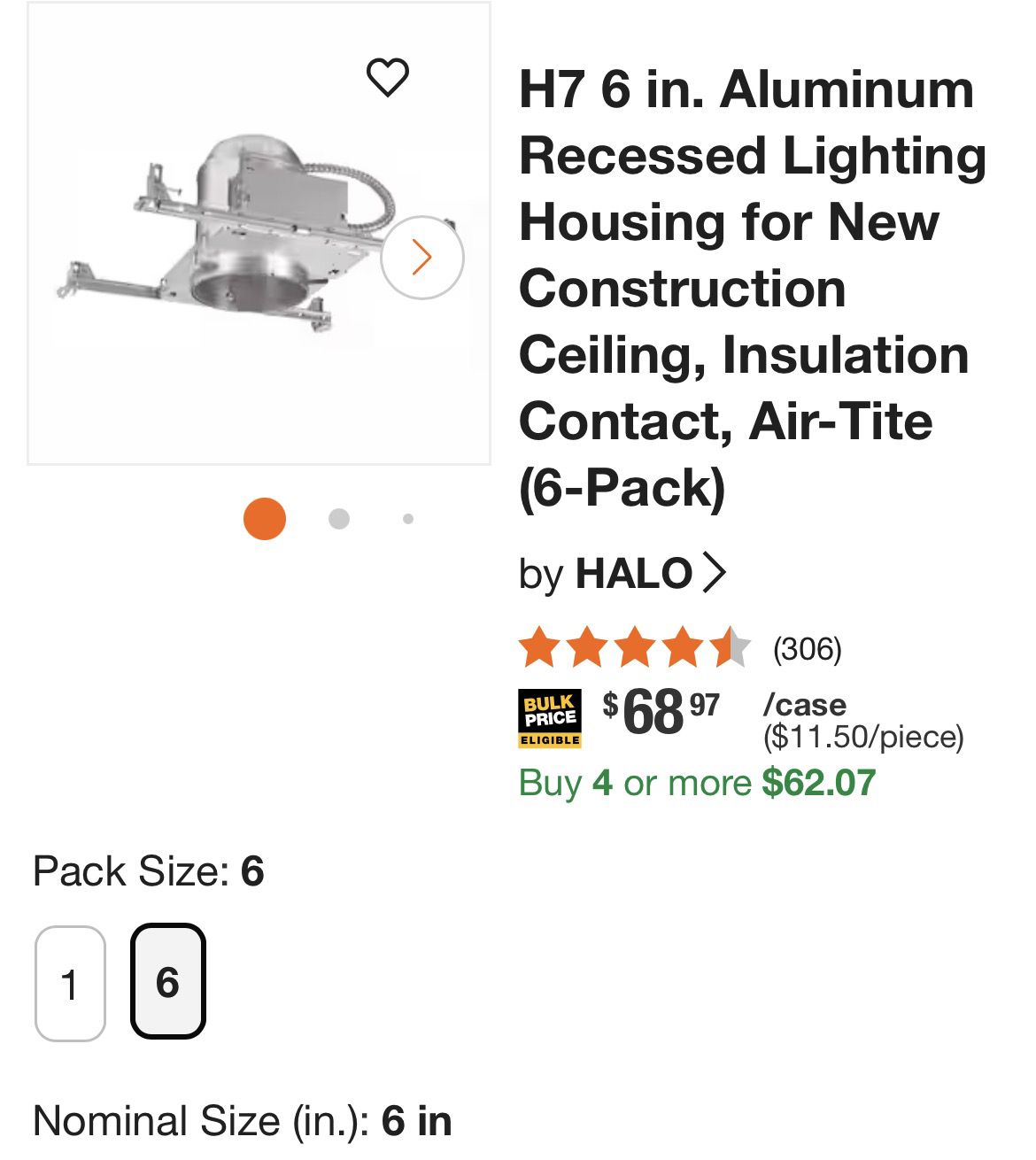
Task: Select the first orange carousel dot
Action: click(265, 518)
